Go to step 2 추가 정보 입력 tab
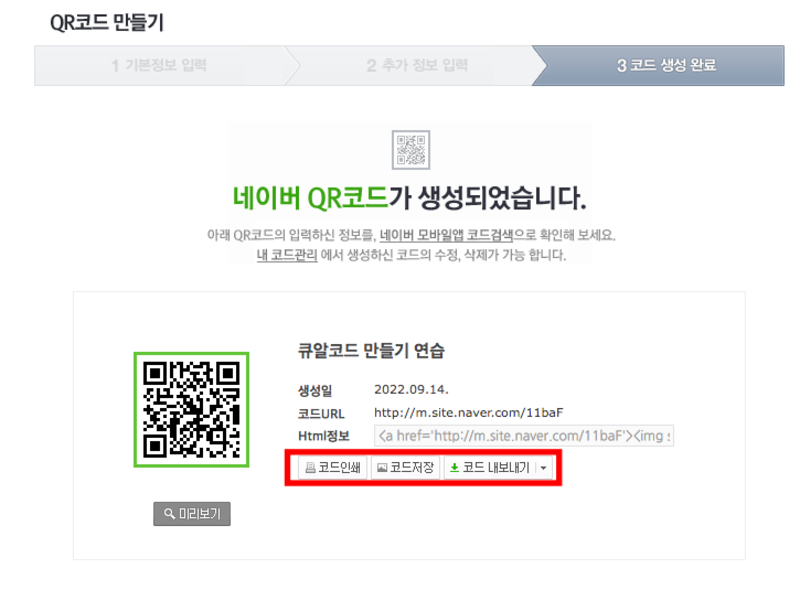800x590 pixels. (417, 65)
